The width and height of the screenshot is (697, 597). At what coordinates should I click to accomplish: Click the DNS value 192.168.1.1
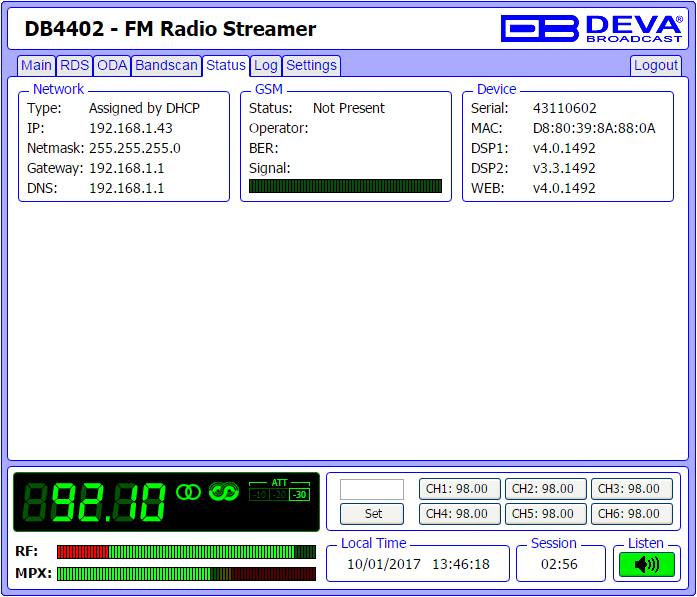[x=127, y=188]
